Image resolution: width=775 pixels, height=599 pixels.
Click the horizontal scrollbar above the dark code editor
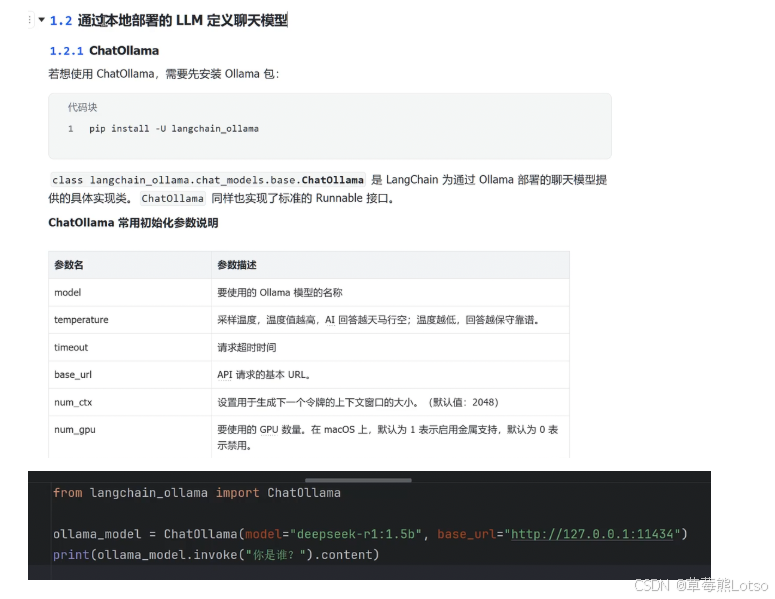point(358,480)
